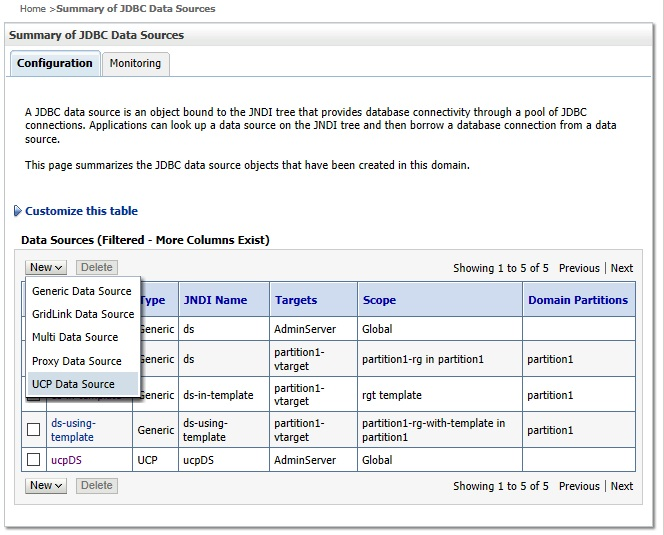Check the ds-using-template row checkbox

(x=33, y=430)
